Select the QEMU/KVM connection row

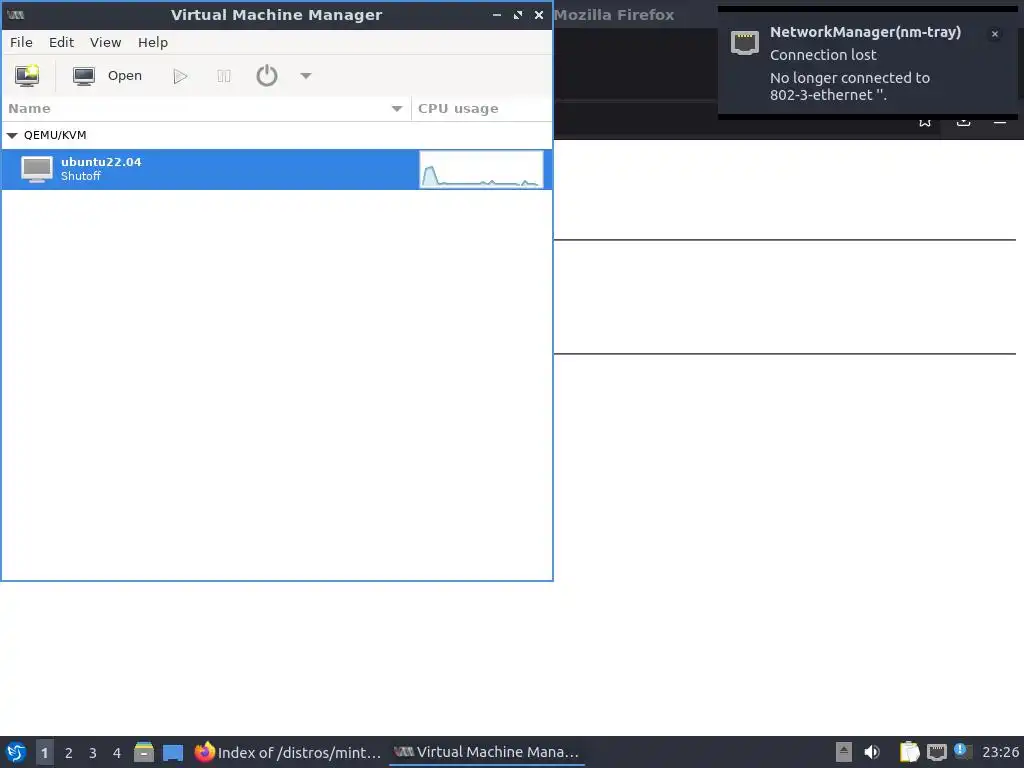click(x=277, y=135)
